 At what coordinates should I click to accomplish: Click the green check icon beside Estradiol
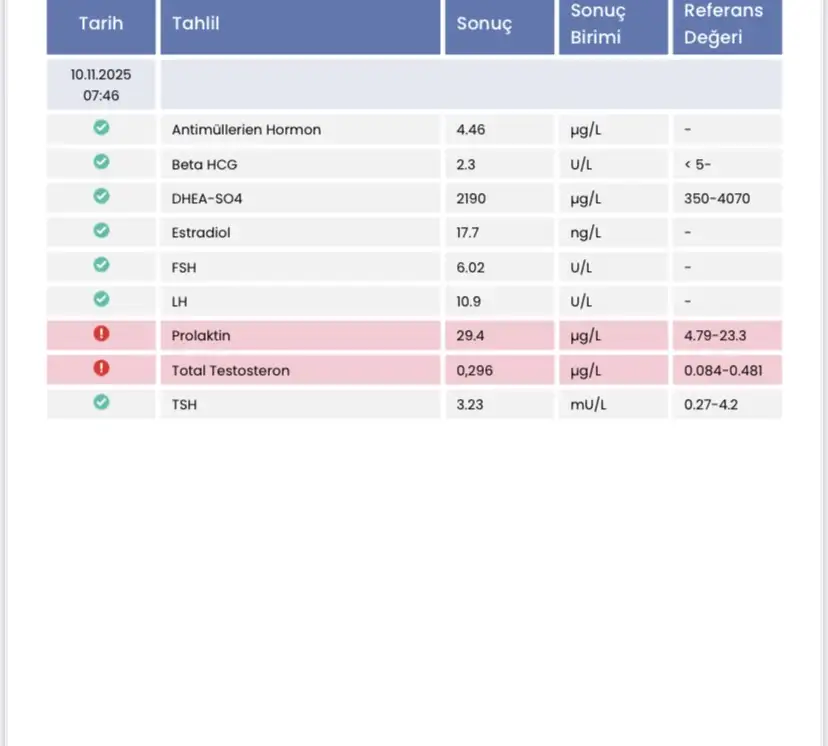pos(101,231)
